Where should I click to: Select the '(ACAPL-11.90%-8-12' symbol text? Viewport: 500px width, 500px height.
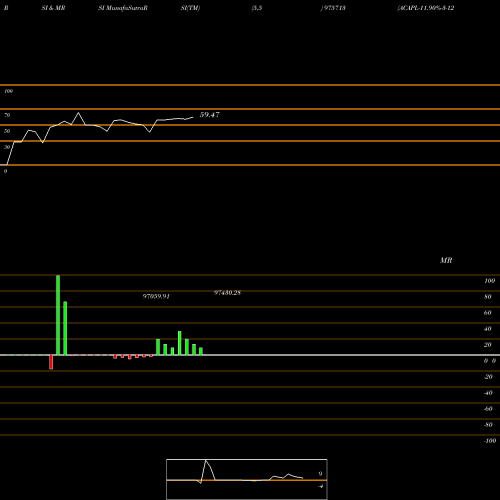click(426, 8)
